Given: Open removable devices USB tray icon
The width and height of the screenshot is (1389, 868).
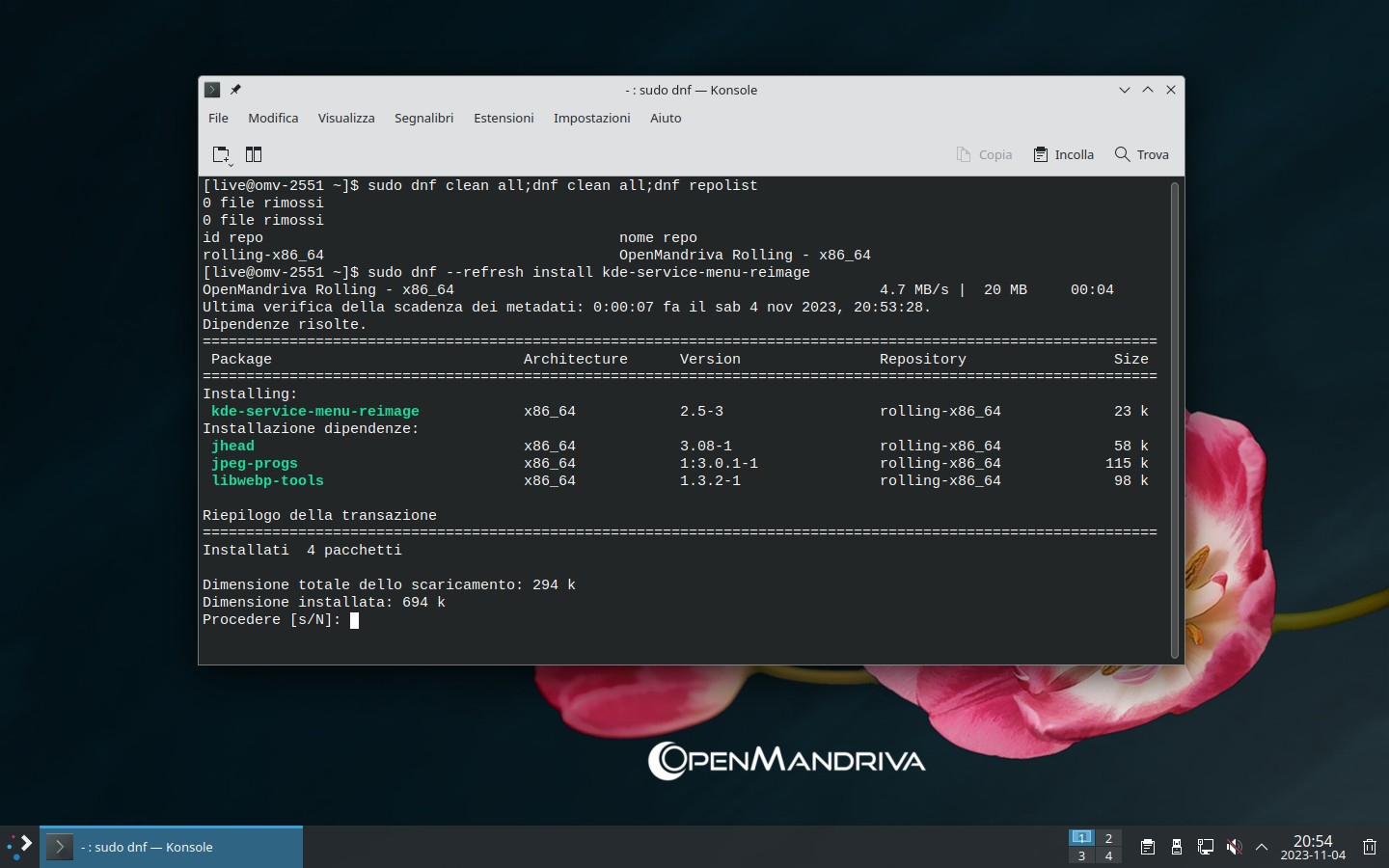Looking at the screenshot, I should (1177, 847).
